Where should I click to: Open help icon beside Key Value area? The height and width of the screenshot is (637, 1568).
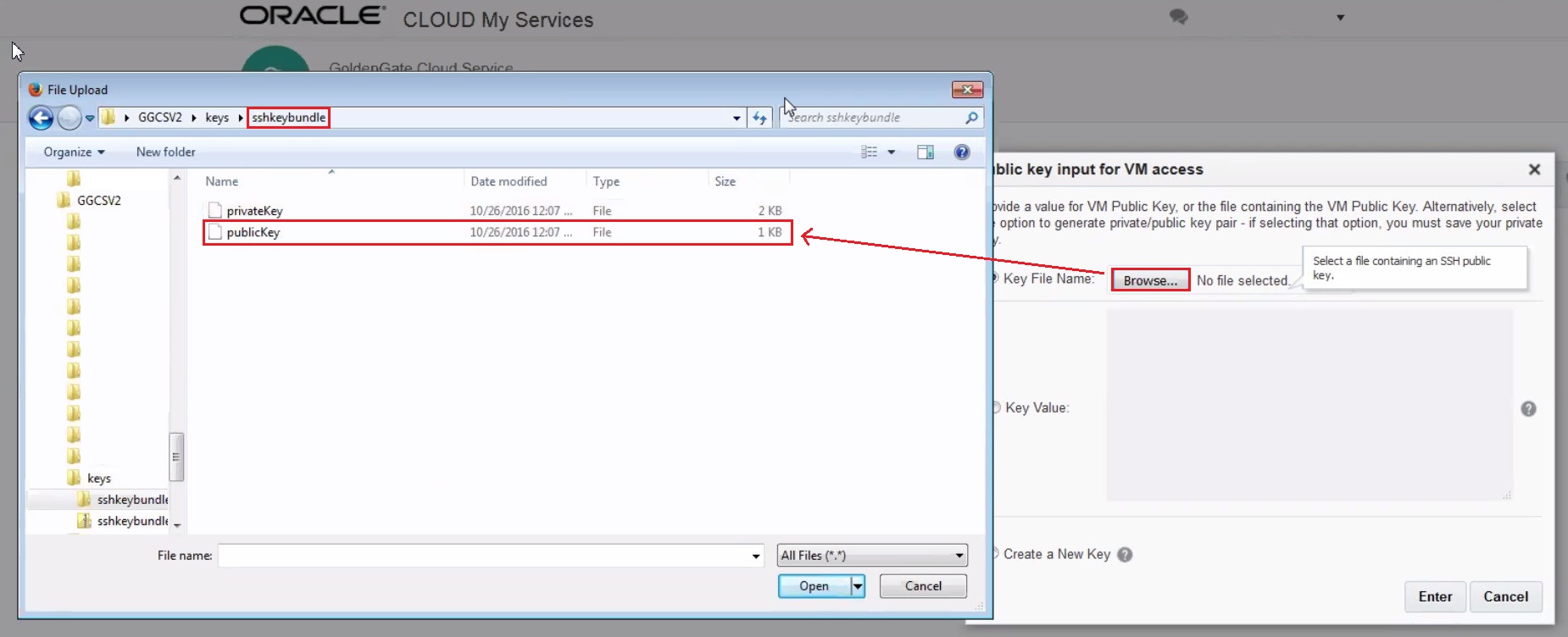pyautogui.click(x=1528, y=409)
